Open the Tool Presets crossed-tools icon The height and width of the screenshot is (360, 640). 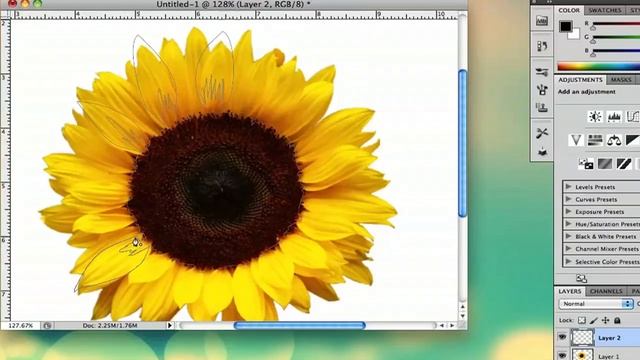click(x=542, y=133)
